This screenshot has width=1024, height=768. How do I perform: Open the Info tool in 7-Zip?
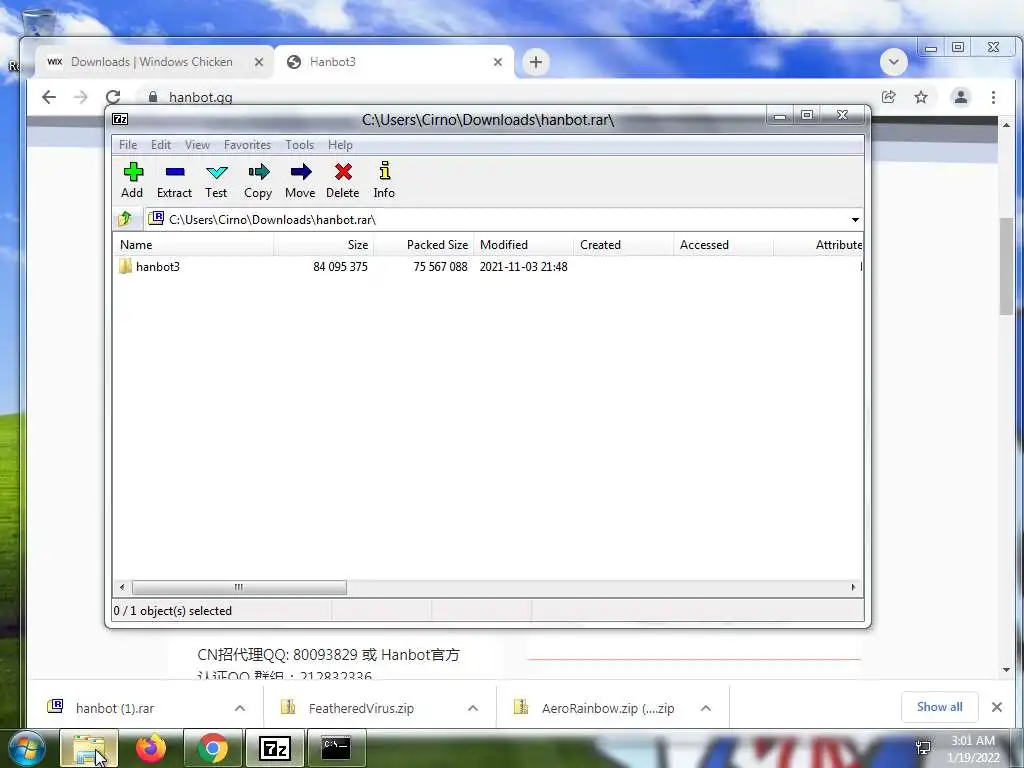384,180
